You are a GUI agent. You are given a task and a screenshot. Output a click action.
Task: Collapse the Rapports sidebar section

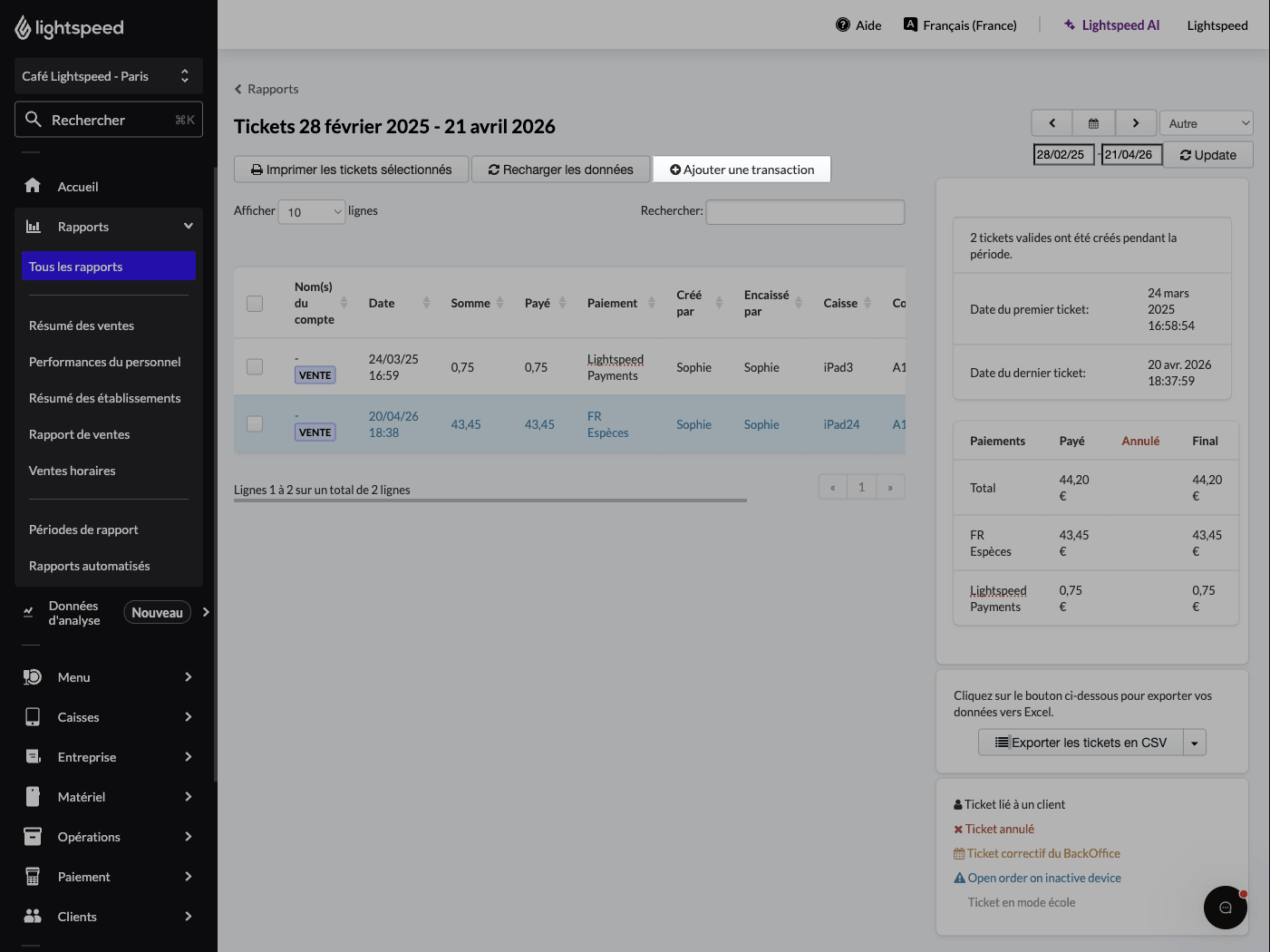[189, 226]
